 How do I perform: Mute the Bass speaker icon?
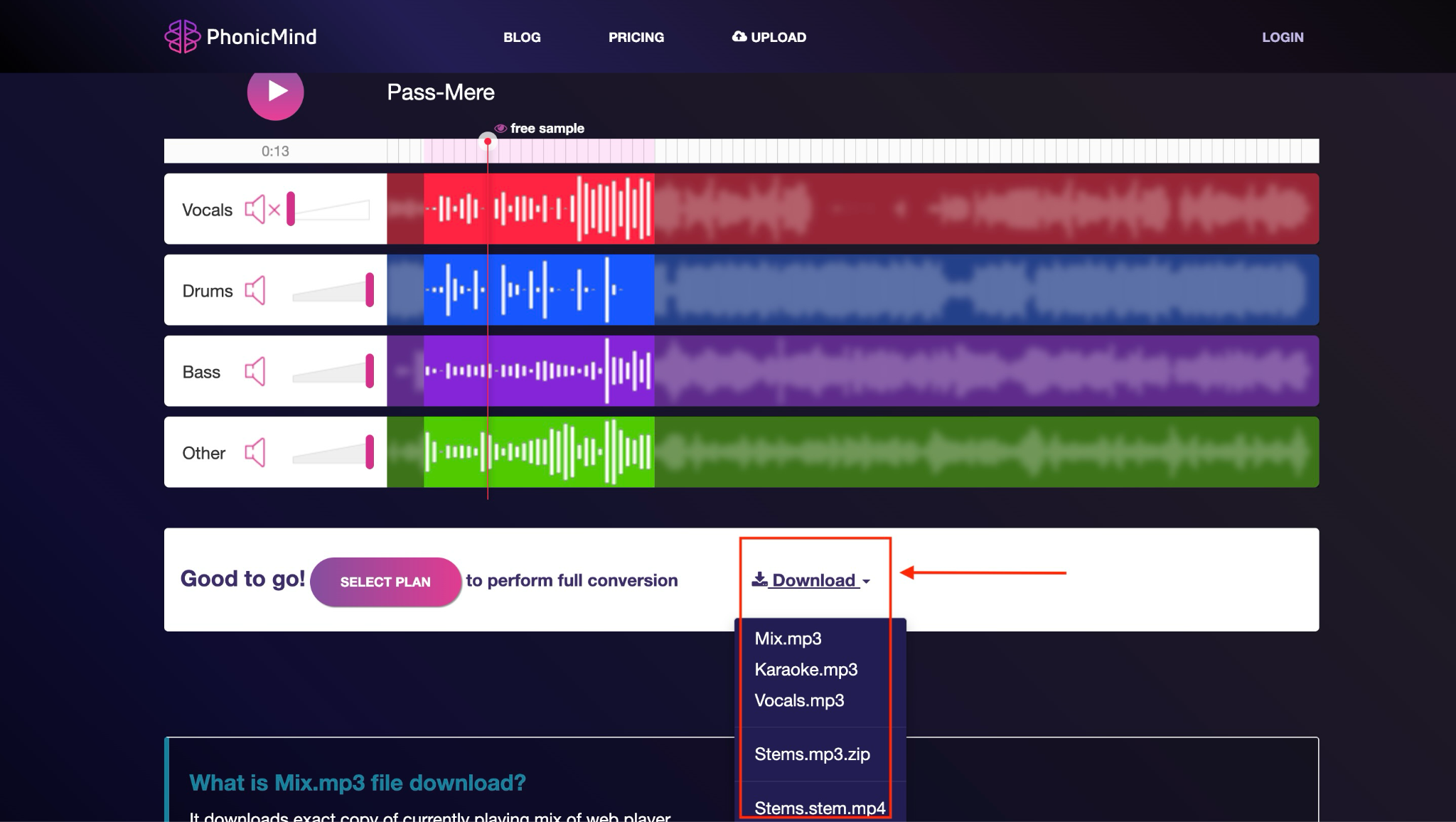point(255,371)
